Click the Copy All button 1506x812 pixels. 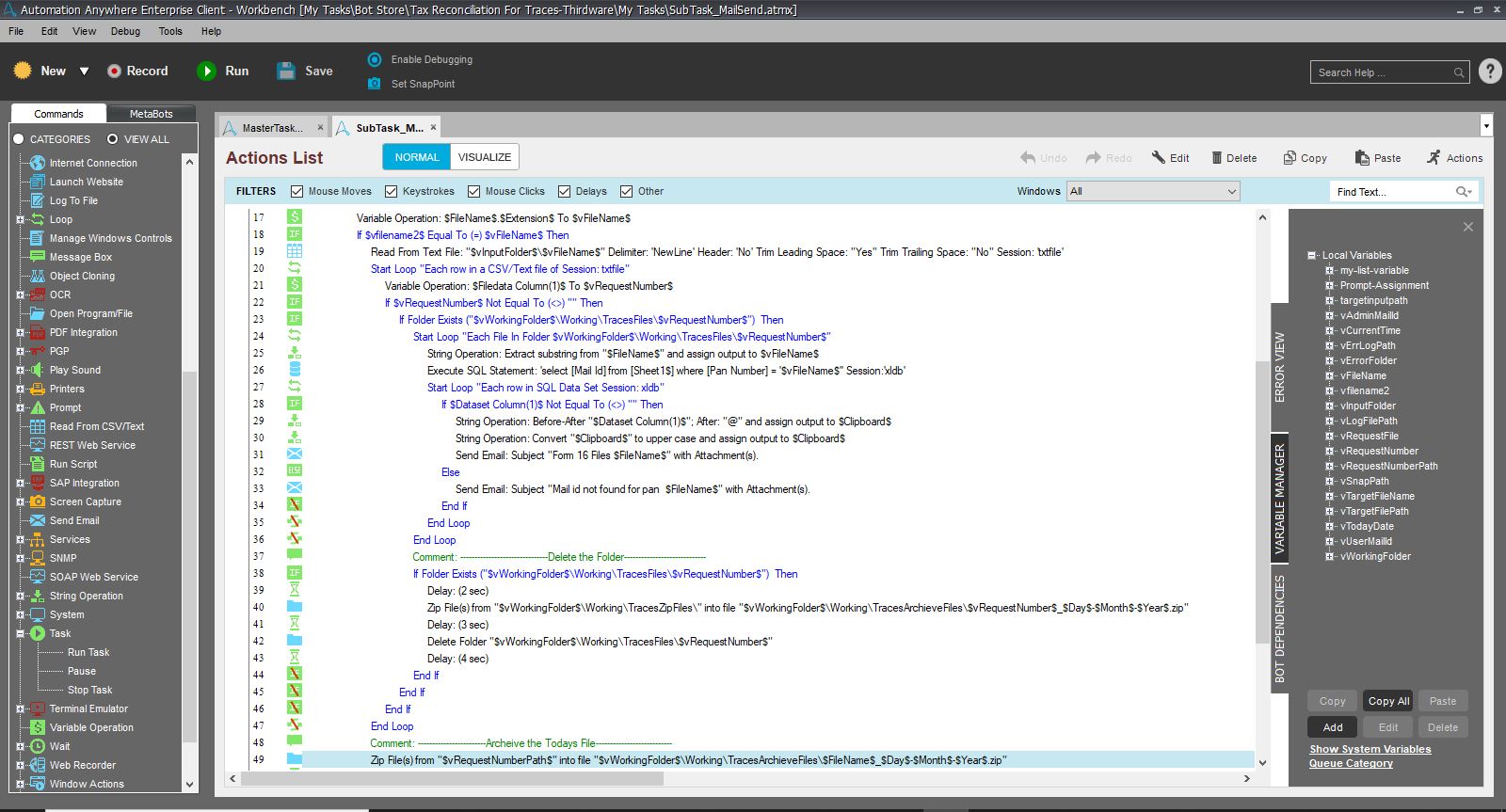point(1388,701)
